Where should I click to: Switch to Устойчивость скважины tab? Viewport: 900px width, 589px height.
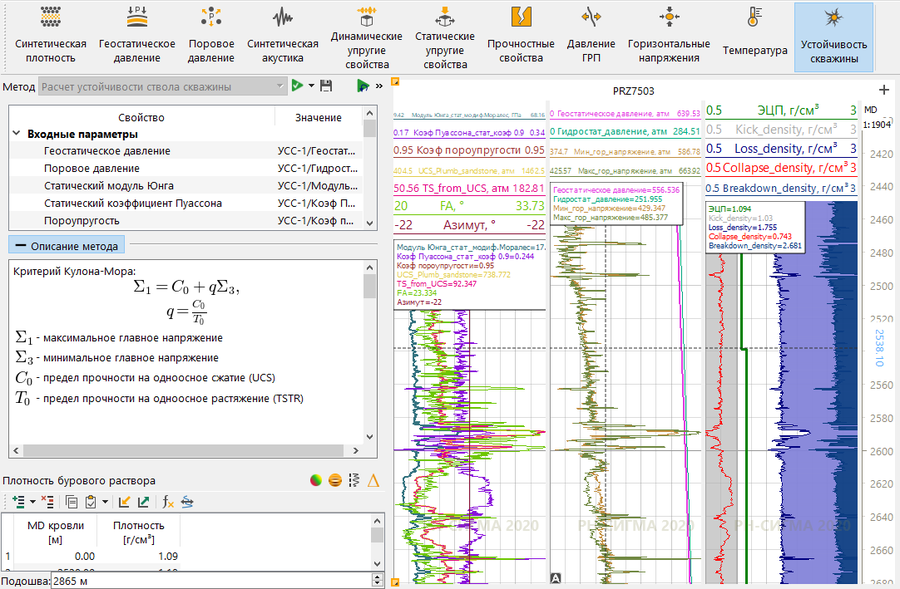click(x=833, y=37)
